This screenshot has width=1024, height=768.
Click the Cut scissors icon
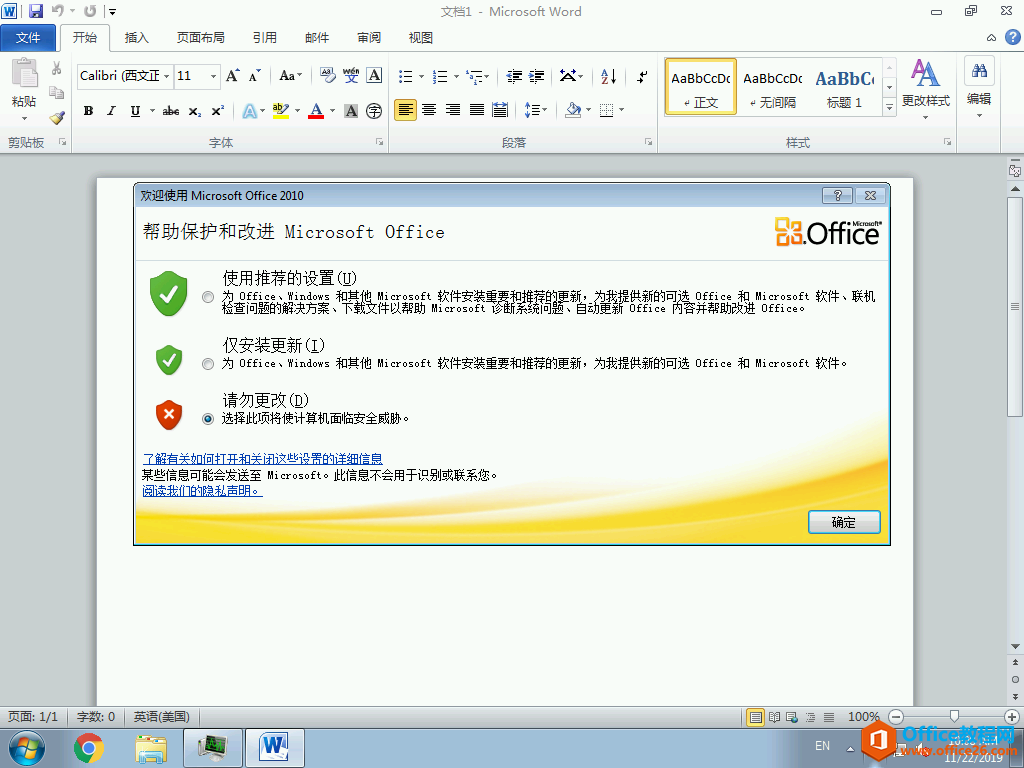[57, 68]
